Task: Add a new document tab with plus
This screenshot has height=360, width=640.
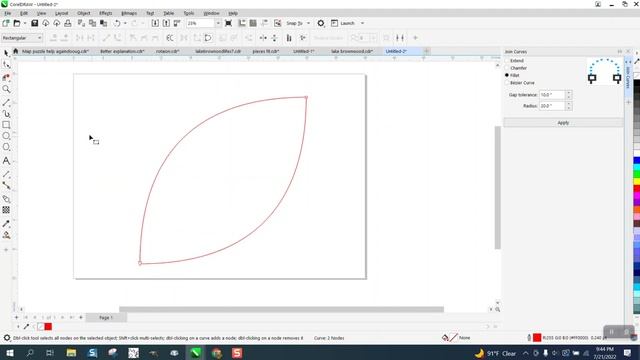Action: (427, 51)
